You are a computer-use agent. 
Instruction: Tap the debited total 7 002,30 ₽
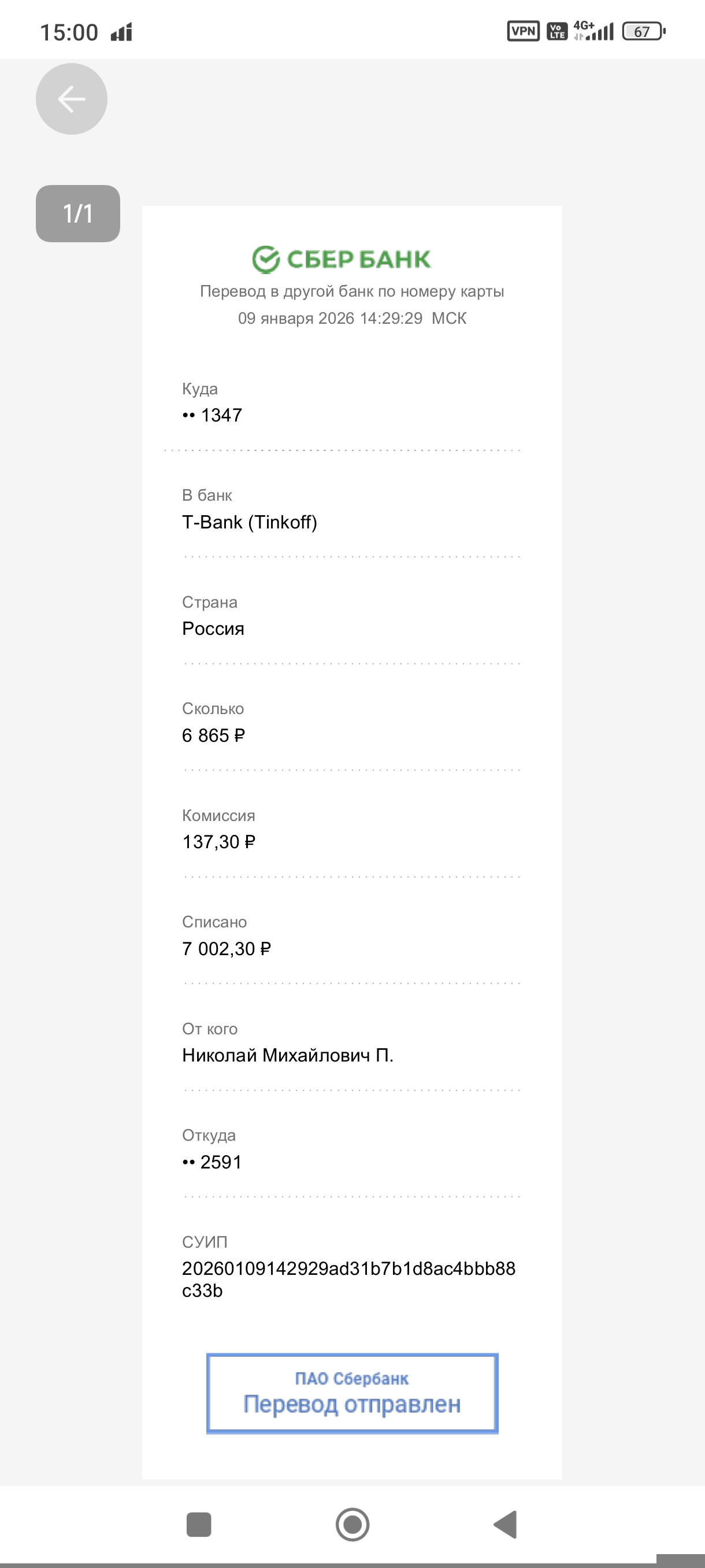pos(227,948)
